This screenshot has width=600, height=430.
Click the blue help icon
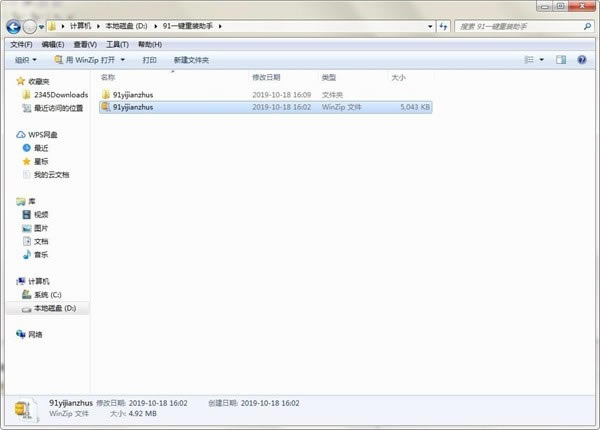(582, 60)
